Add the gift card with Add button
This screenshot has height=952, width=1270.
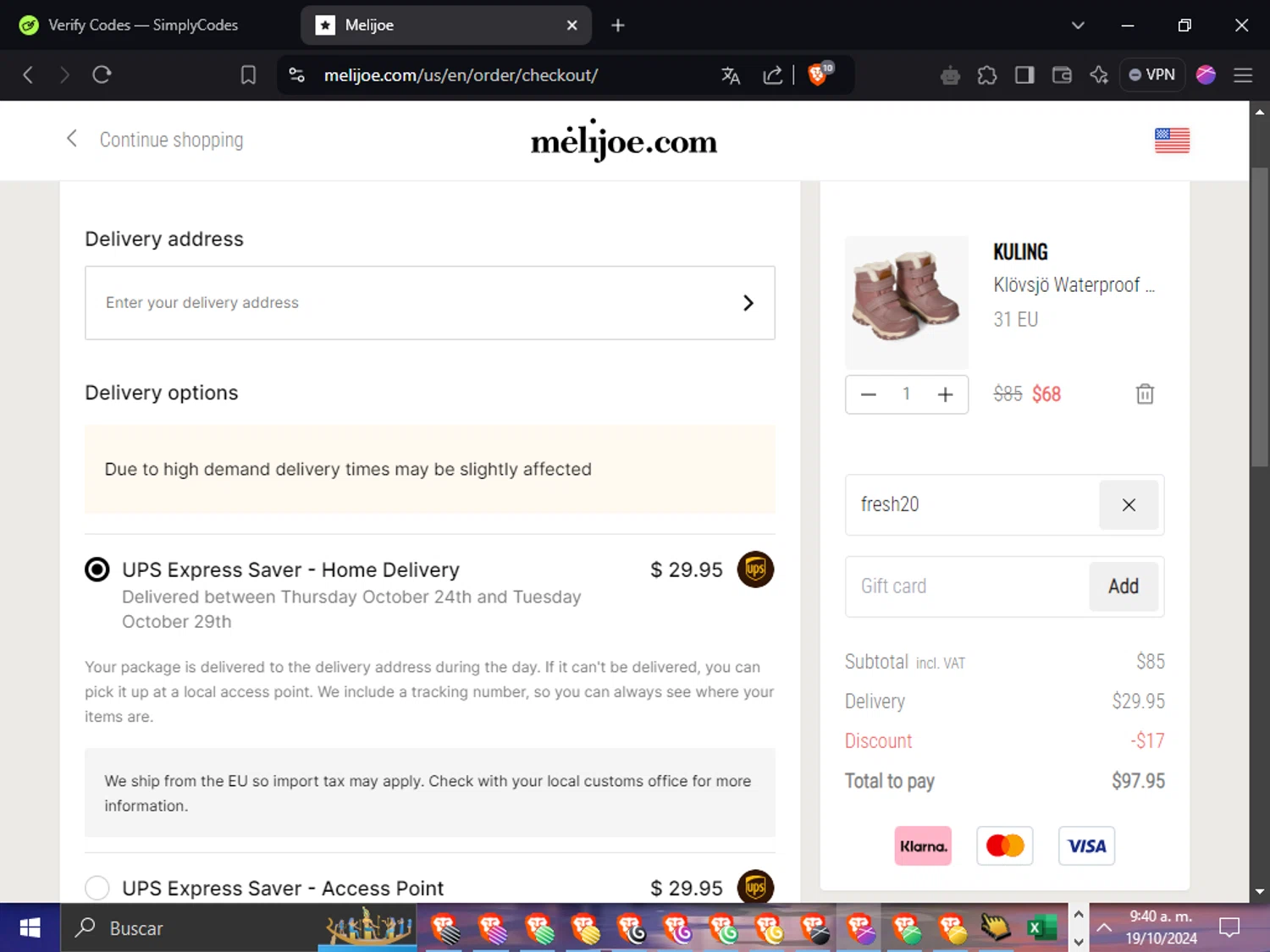point(1124,586)
